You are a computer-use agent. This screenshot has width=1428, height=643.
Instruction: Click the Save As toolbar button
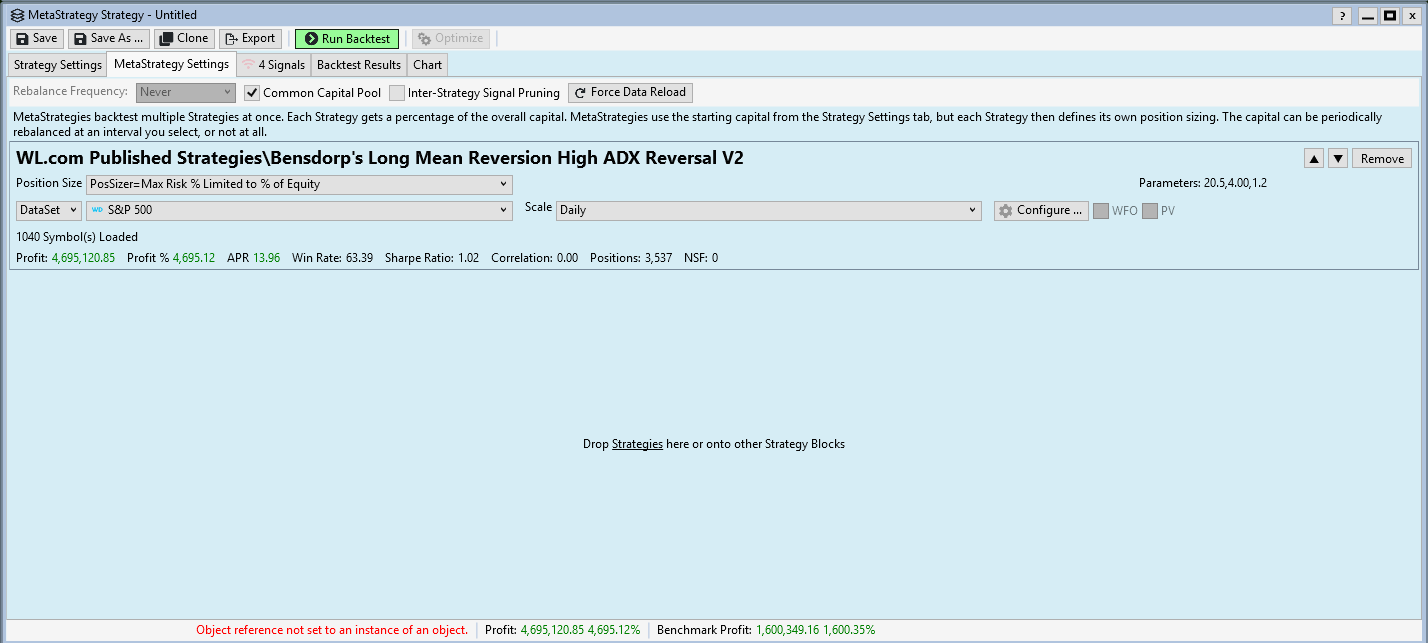coord(109,38)
